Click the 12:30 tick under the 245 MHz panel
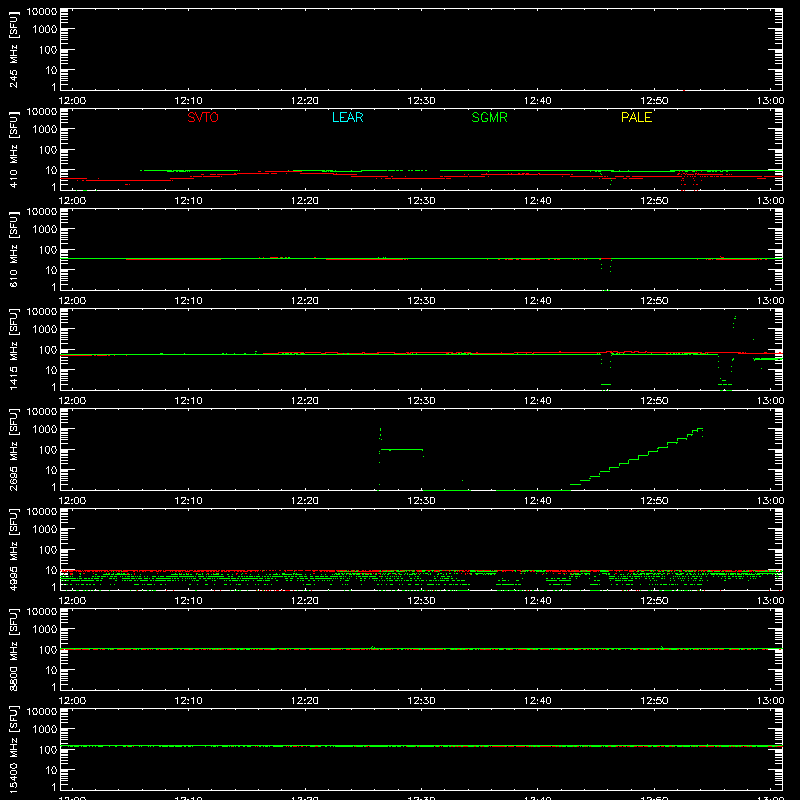This screenshot has height=800, width=800. 421,101
